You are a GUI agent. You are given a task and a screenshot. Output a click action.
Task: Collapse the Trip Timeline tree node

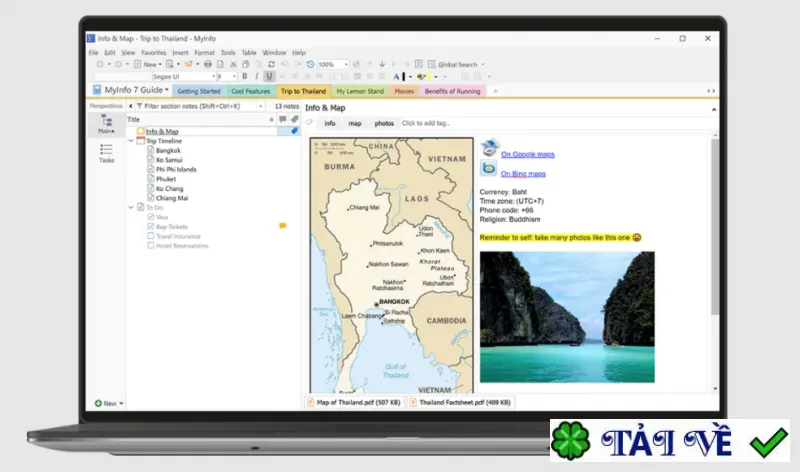pyautogui.click(x=131, y=141)
